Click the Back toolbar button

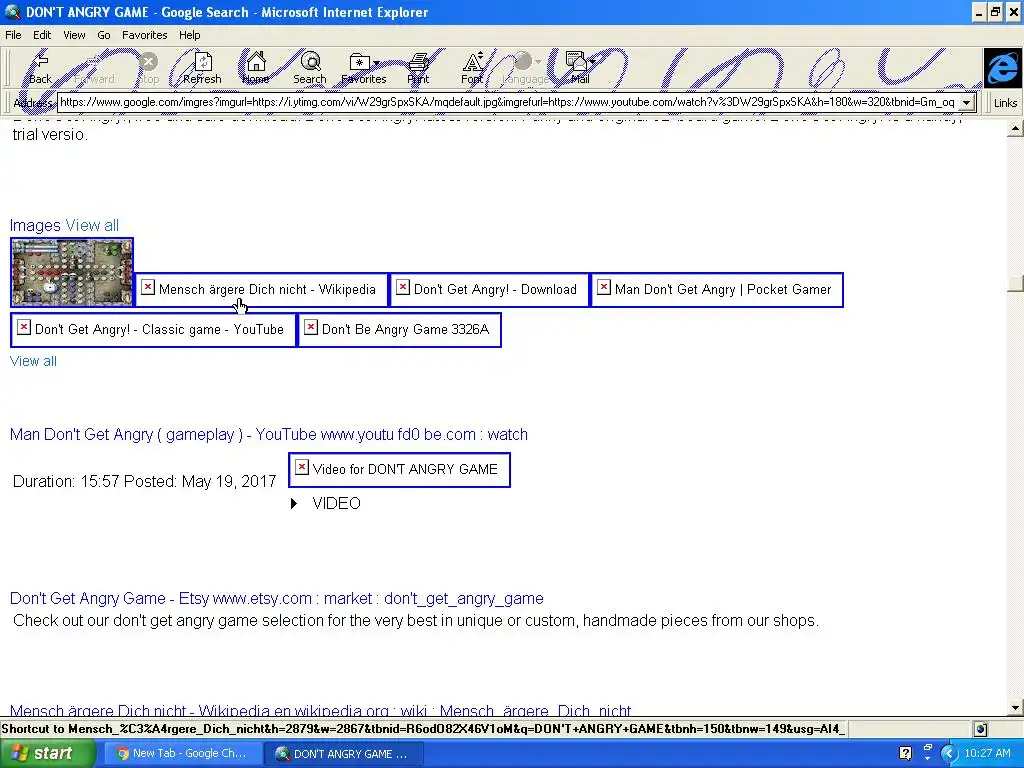tap(40, 68)
